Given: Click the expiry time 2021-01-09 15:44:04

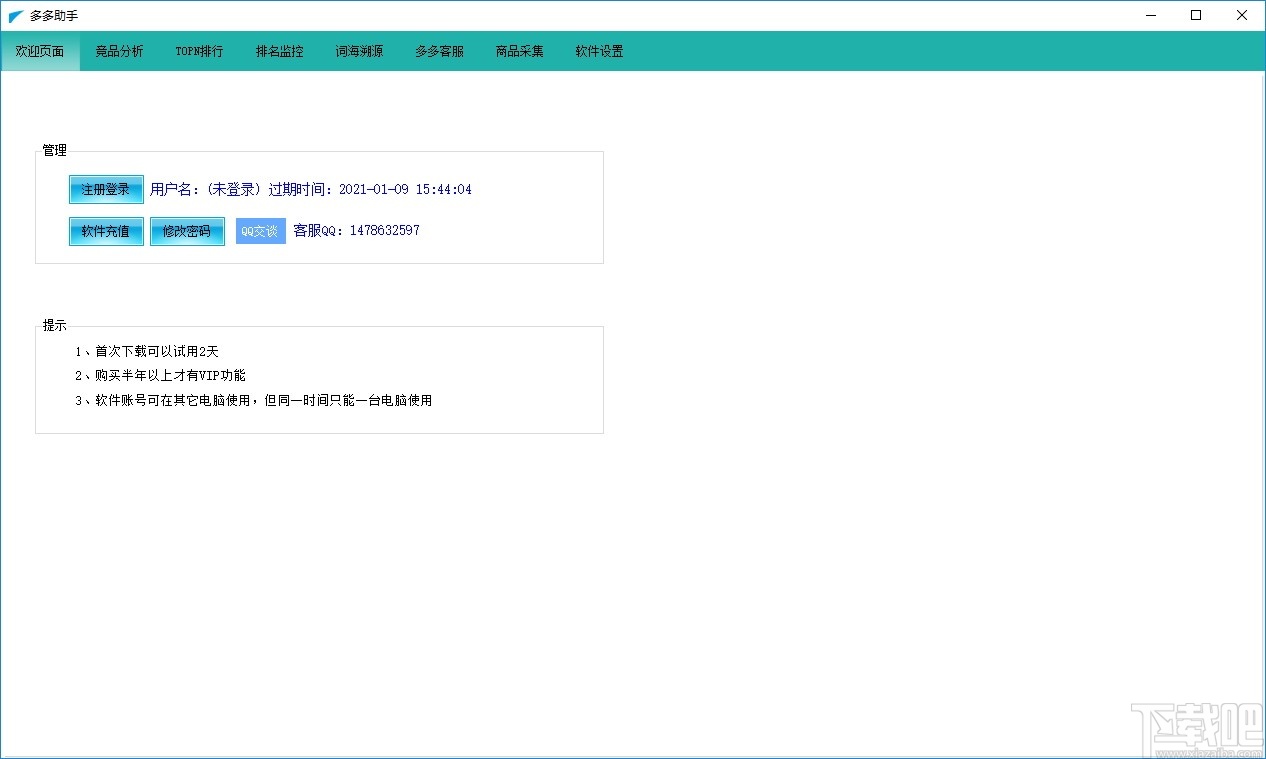Looking at the screenshot, I should (x=405, y=189).
